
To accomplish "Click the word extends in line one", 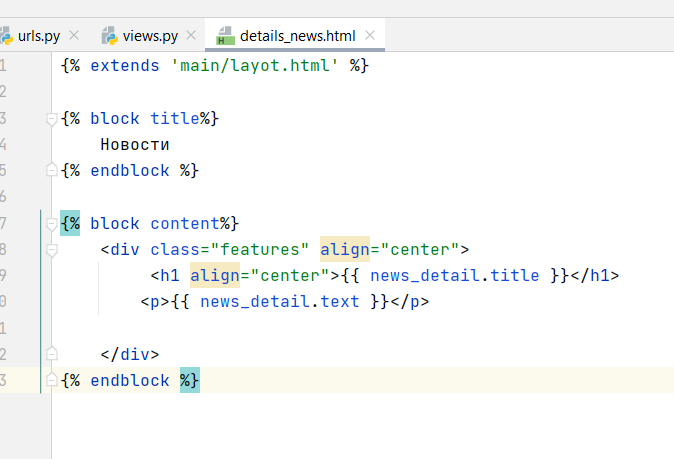I will pos(125,66).
